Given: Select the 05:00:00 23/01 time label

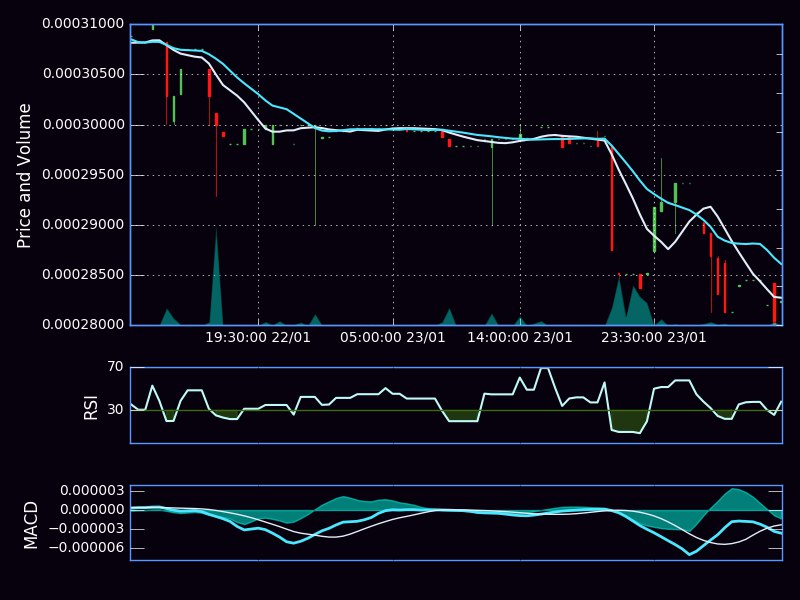Looking at the screenshot, I should (x=393, y=338).
